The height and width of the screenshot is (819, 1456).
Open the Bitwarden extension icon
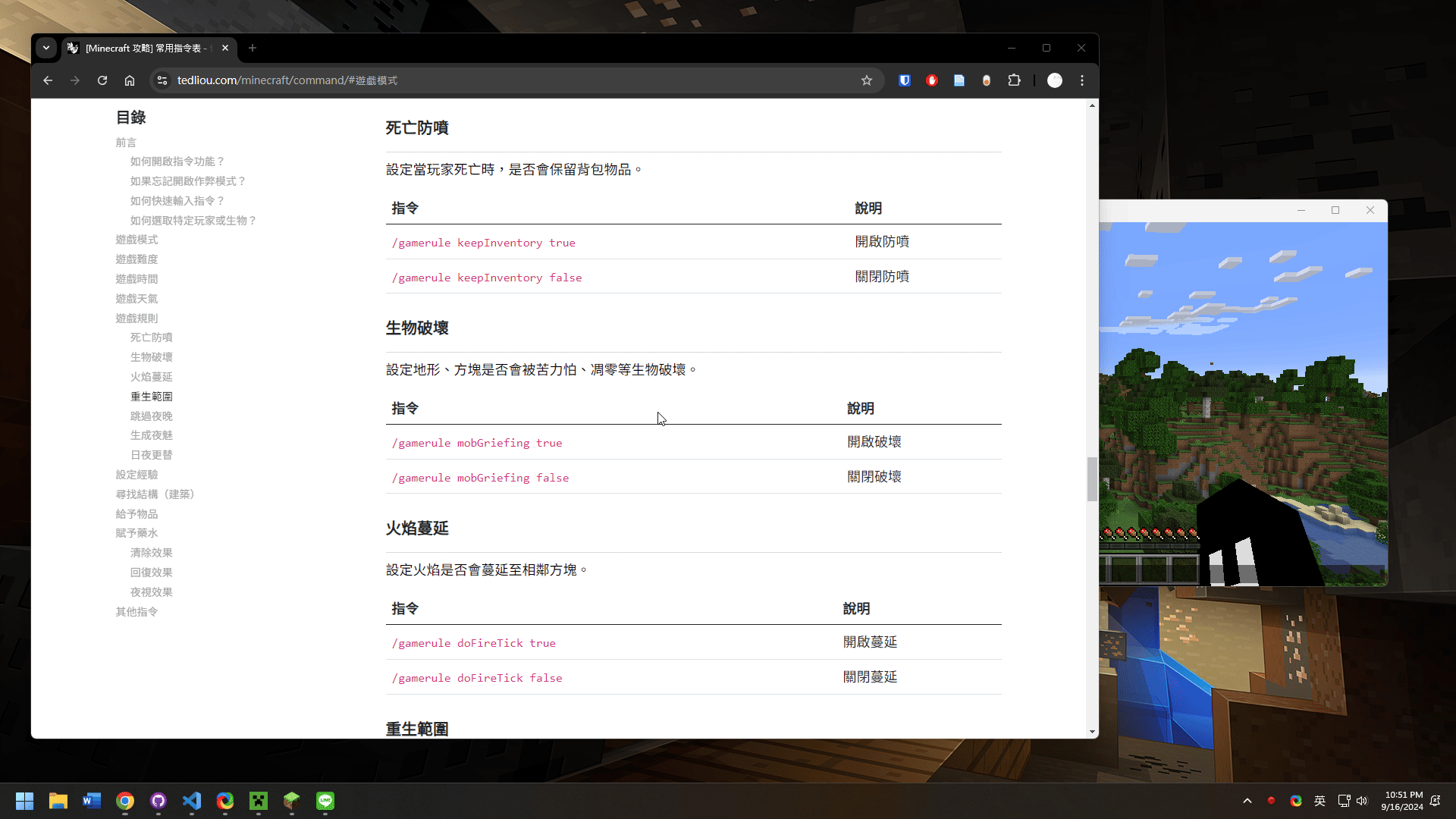[x=905, y=80]
